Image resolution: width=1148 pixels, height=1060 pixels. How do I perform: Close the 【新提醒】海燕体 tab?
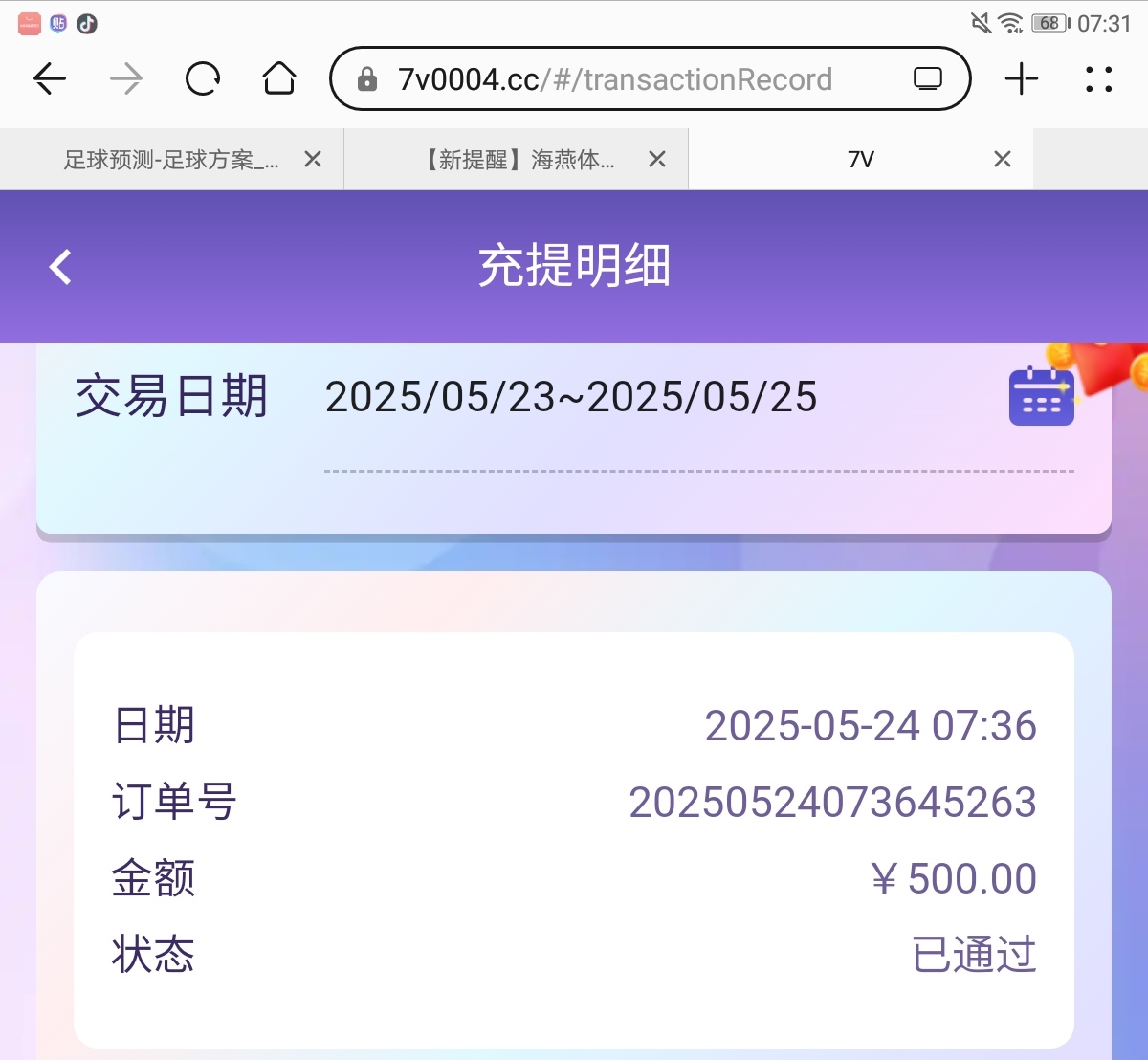[x=657, y=160]
